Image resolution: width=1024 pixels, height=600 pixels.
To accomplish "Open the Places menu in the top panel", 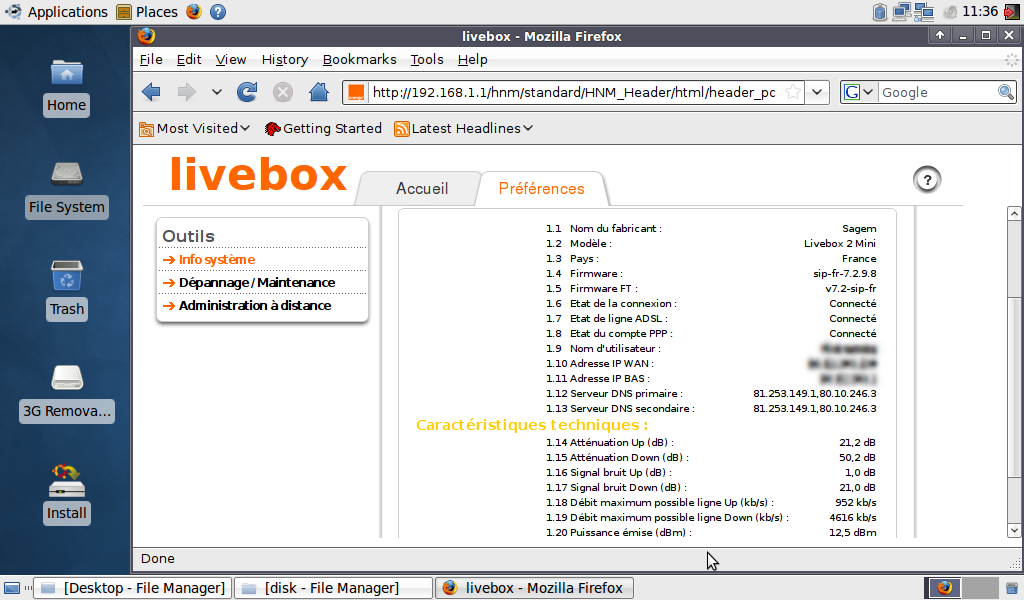I will [147, 12].
